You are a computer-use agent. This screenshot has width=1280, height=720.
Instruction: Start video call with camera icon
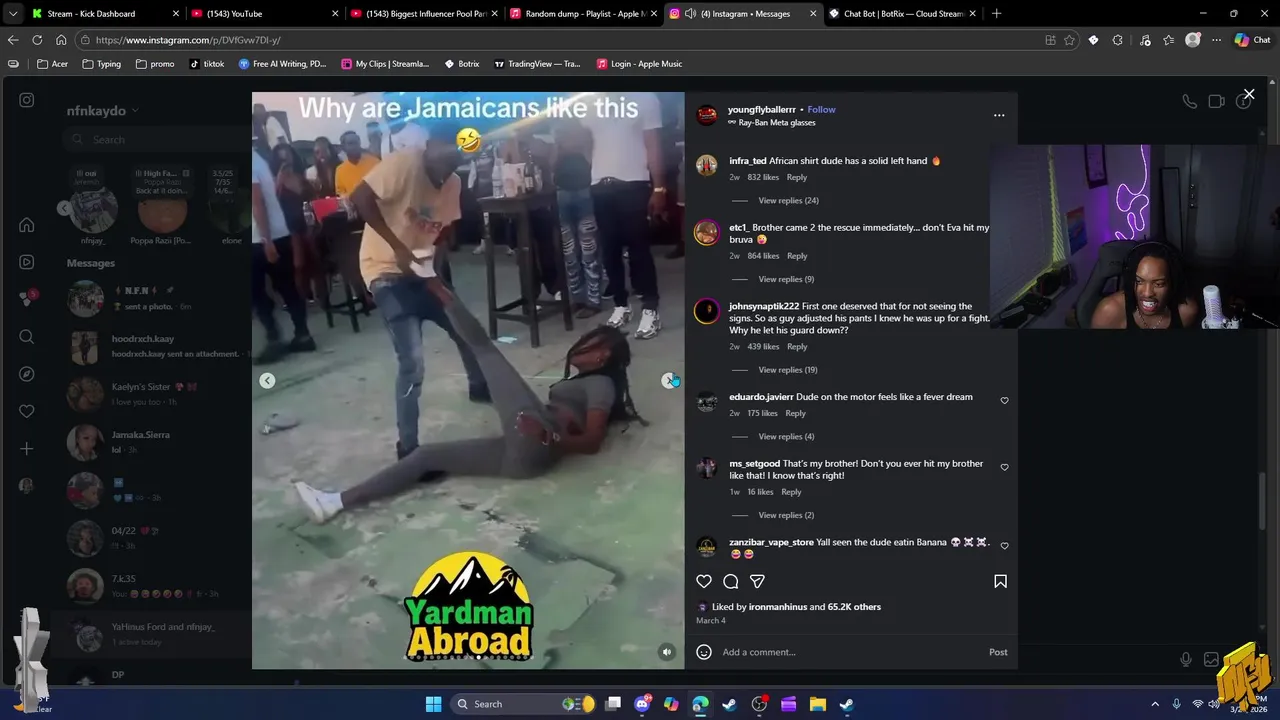[x=1216, y=101]
